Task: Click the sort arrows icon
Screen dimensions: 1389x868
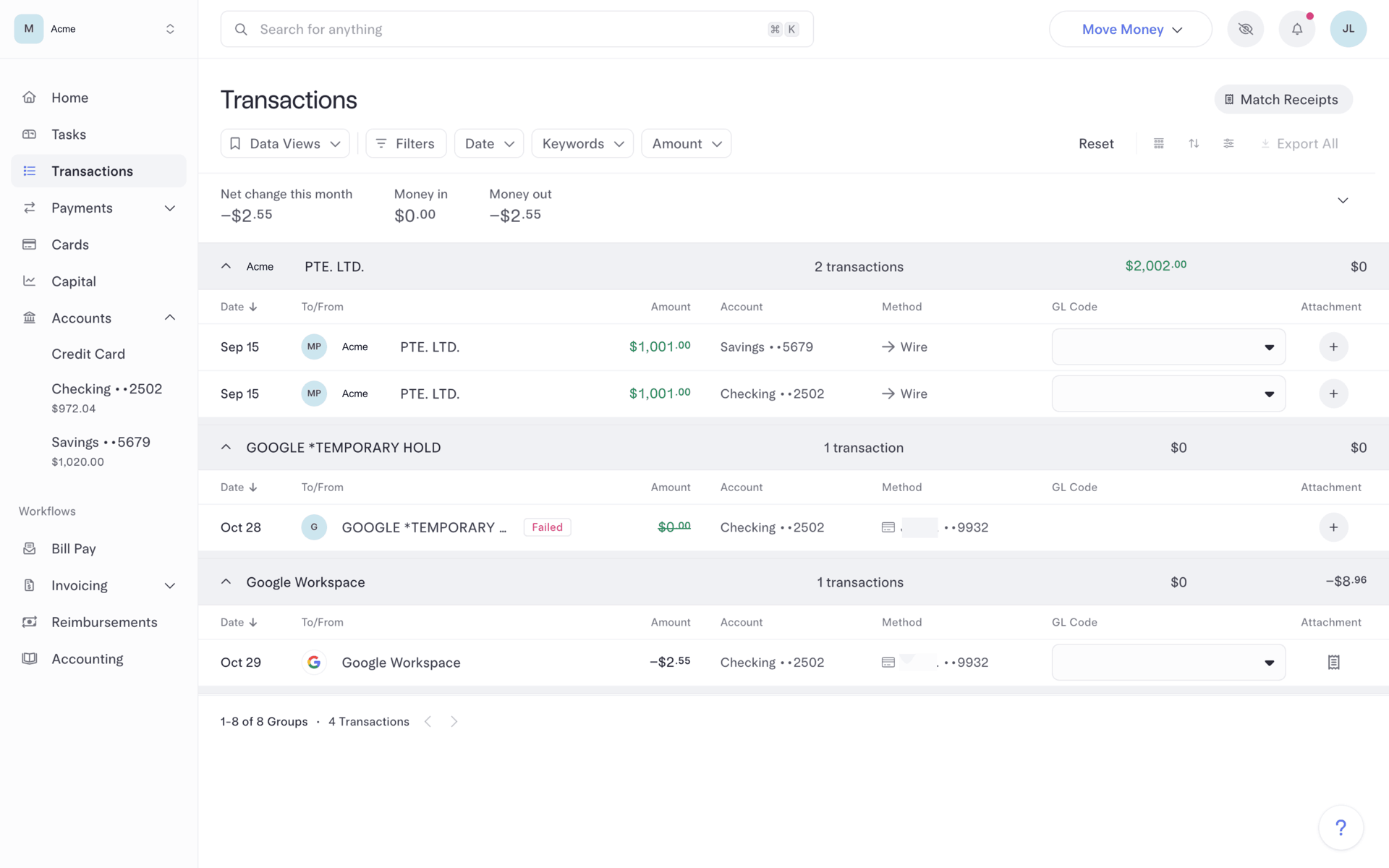Action: (1194, 143)
